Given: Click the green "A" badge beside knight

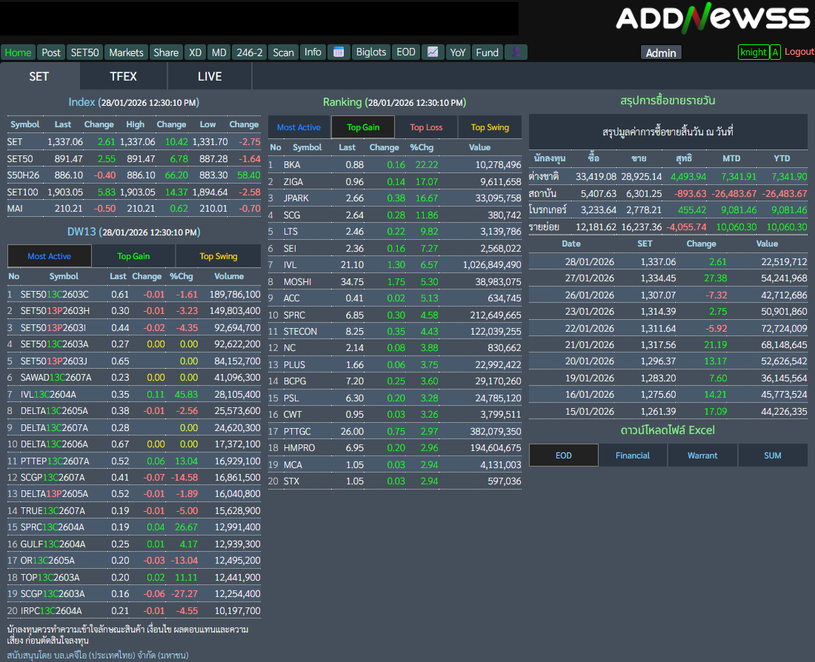Looking at the screenshot, I should pos(775,52).
